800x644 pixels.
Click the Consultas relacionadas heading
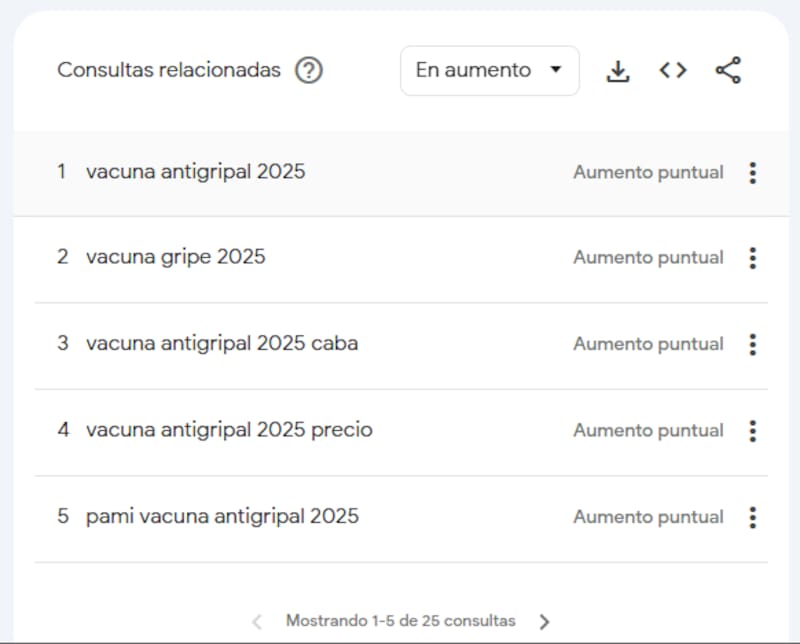[x=169, y=71]
